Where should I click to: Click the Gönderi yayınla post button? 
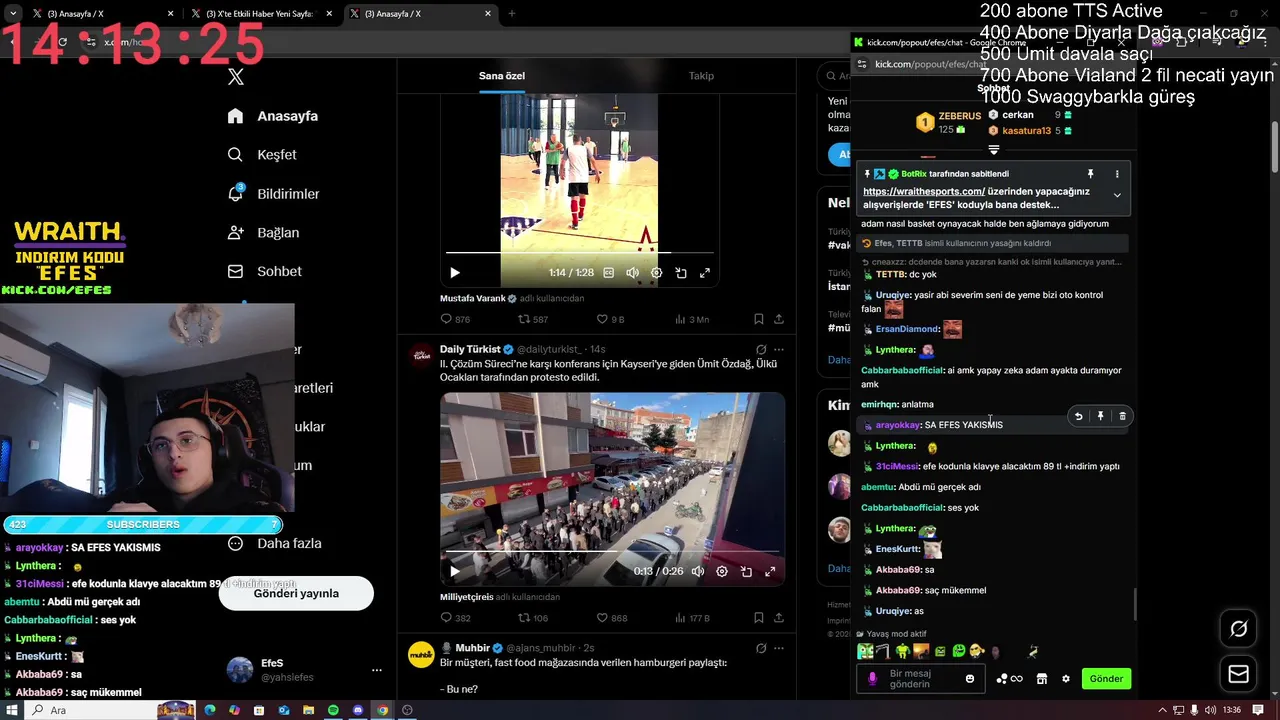pyautogui.click(x=296, y=593)
